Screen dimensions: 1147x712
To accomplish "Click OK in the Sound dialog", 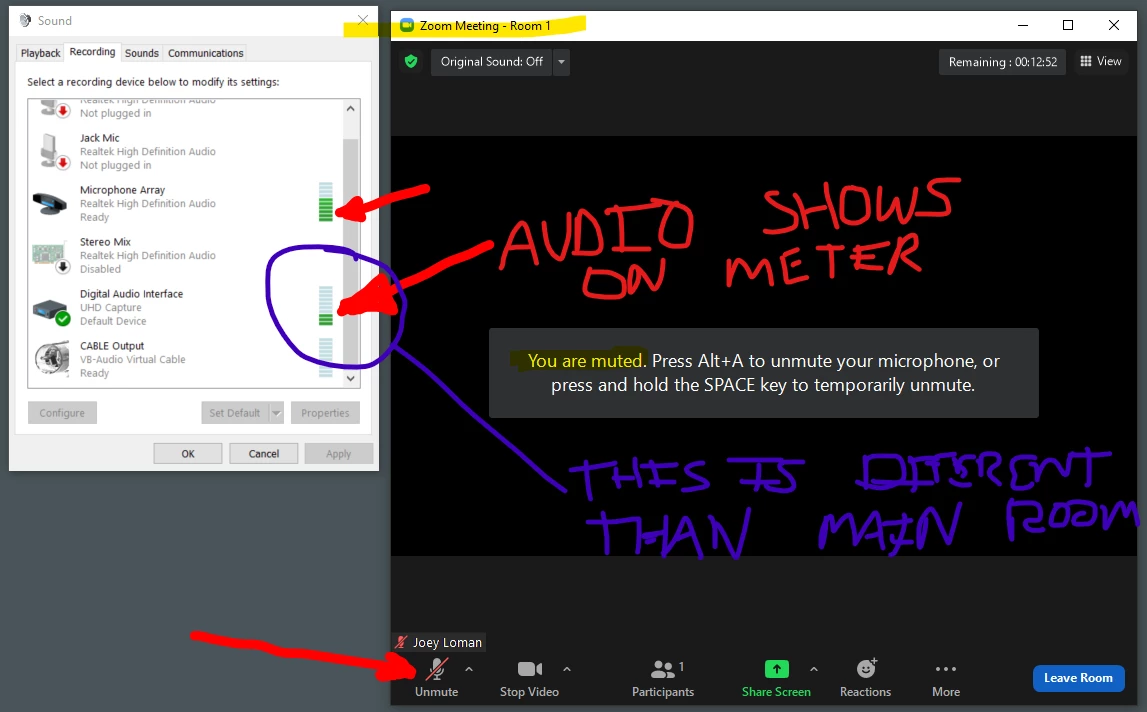I will (188, 454).
